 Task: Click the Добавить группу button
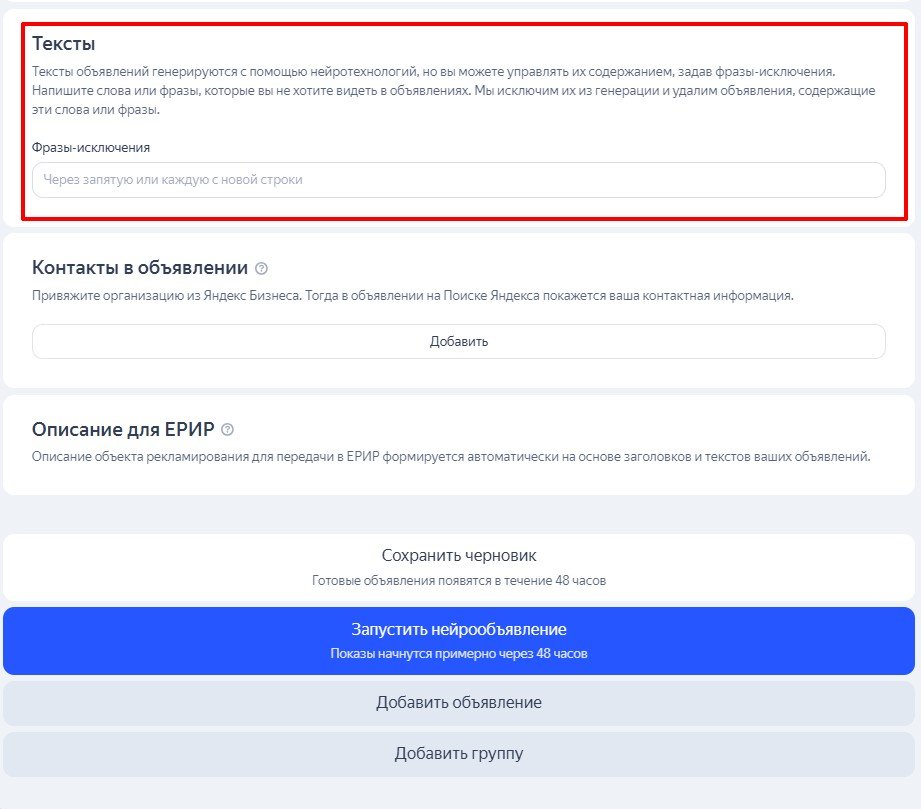[x=459, y=754]
